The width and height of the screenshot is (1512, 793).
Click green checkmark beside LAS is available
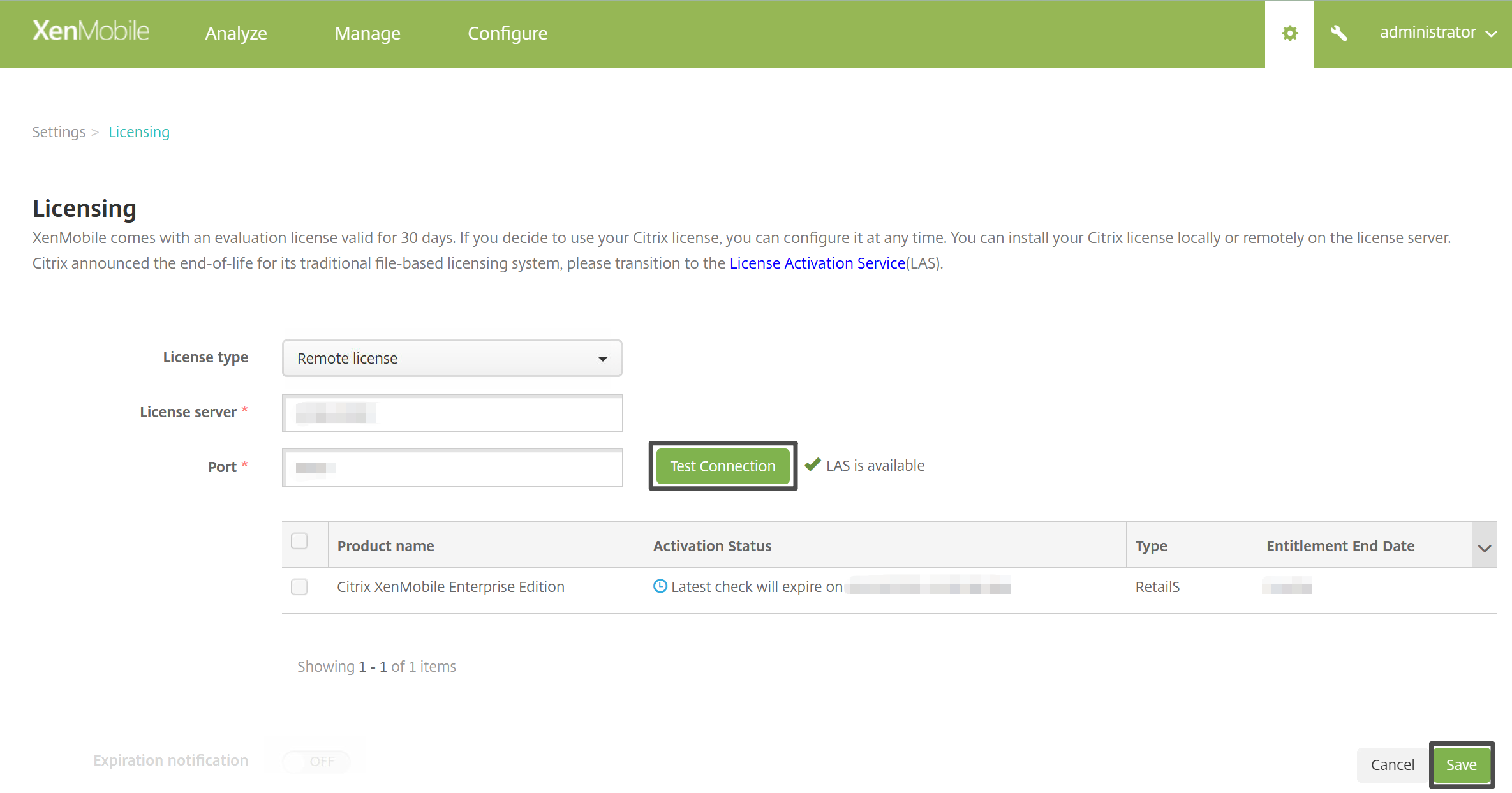812,465
